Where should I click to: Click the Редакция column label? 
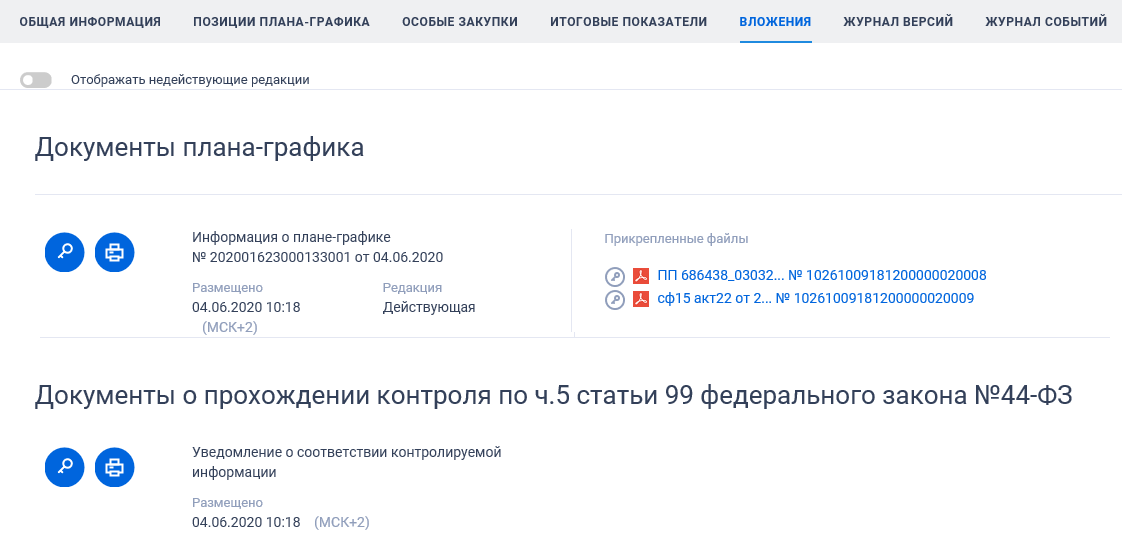click(x=412, y=288)
